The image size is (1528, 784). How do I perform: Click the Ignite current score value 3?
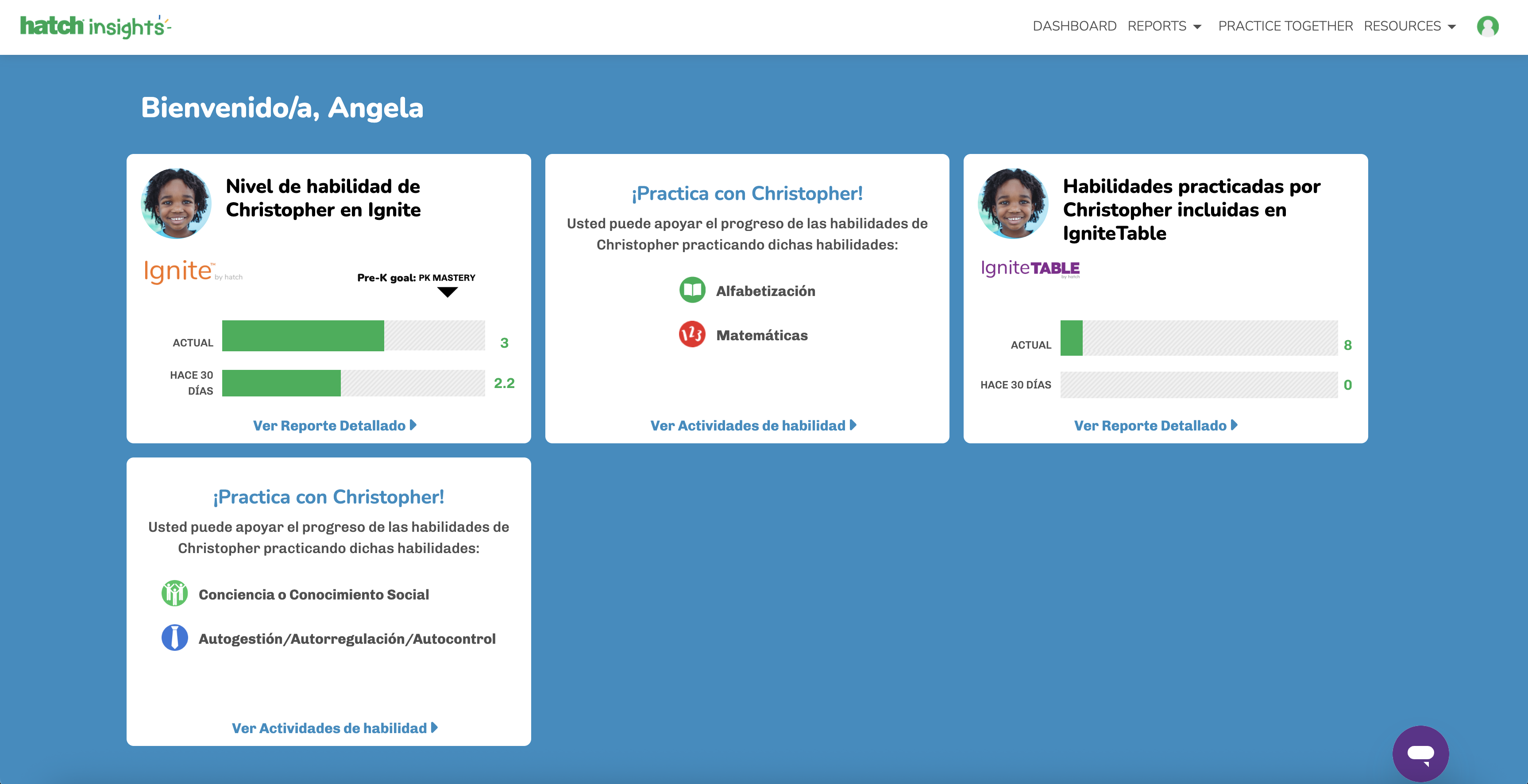click(504, 343)
